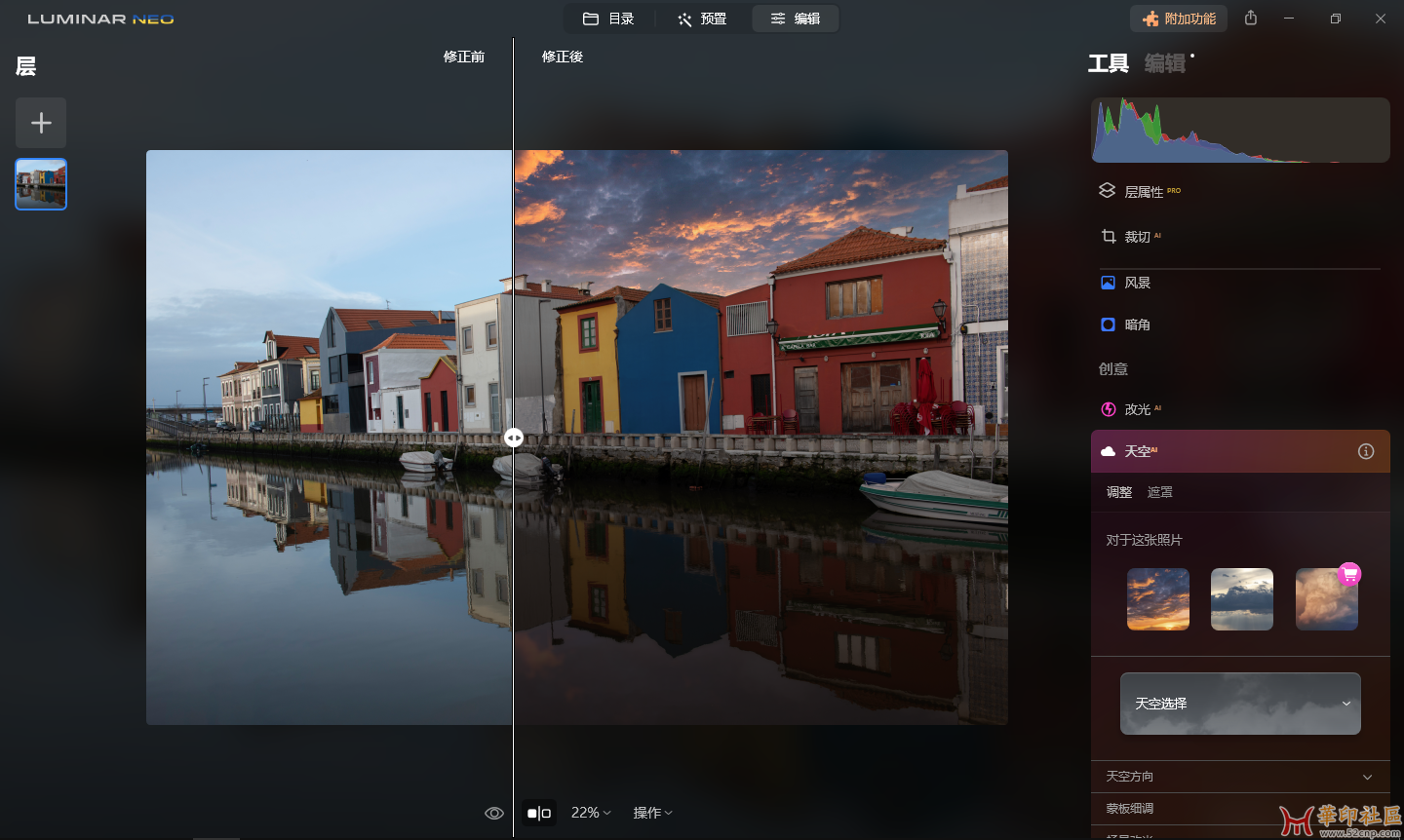Select the 调整 adjust sub-tab
Image resolution: width=1404 pixels, height=840 pixels.
(1119, 492)
